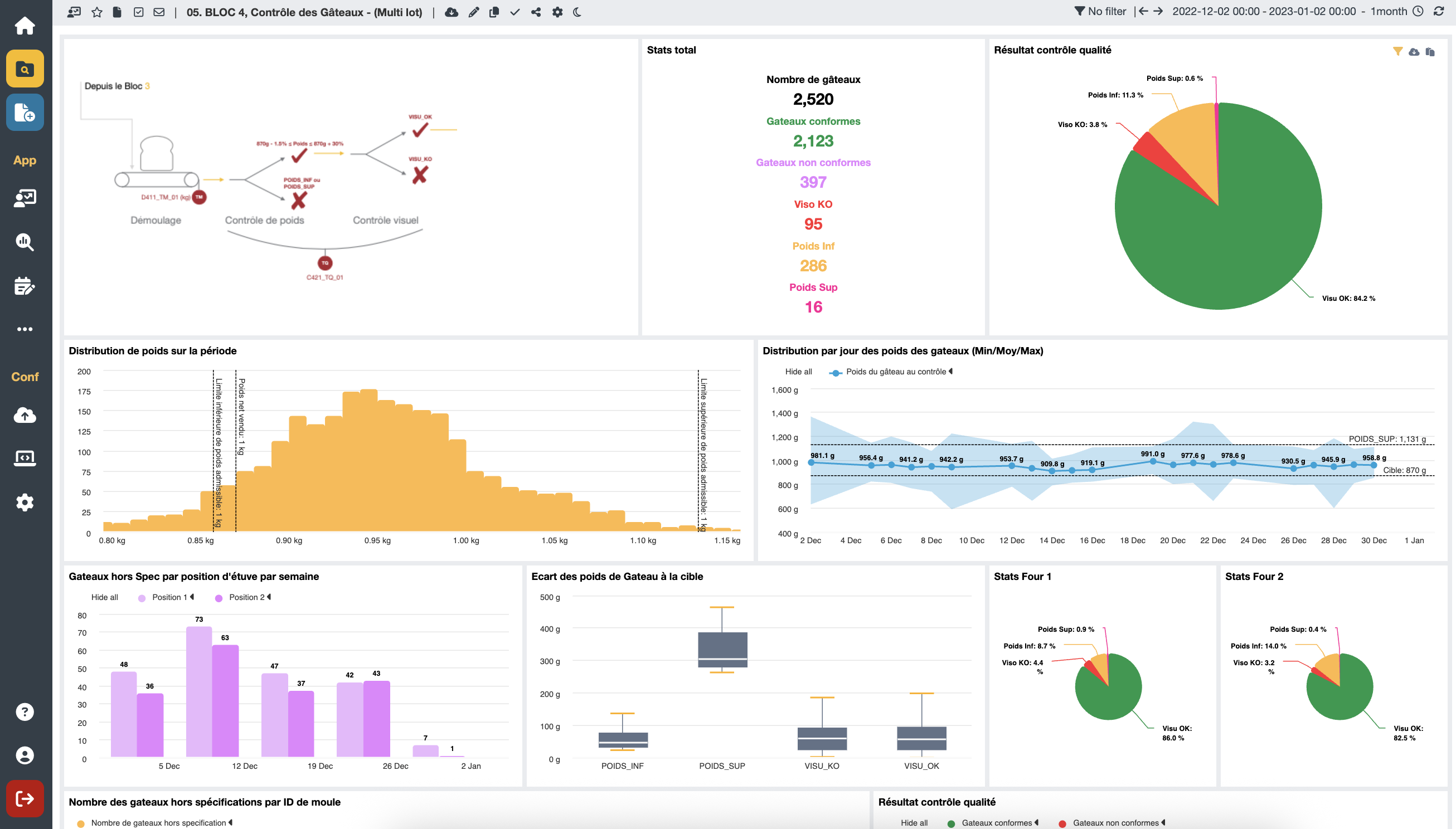Click the blue new document icon in the sidebar
Screen dimensions: 1456x829
click(x=25, y=112)
